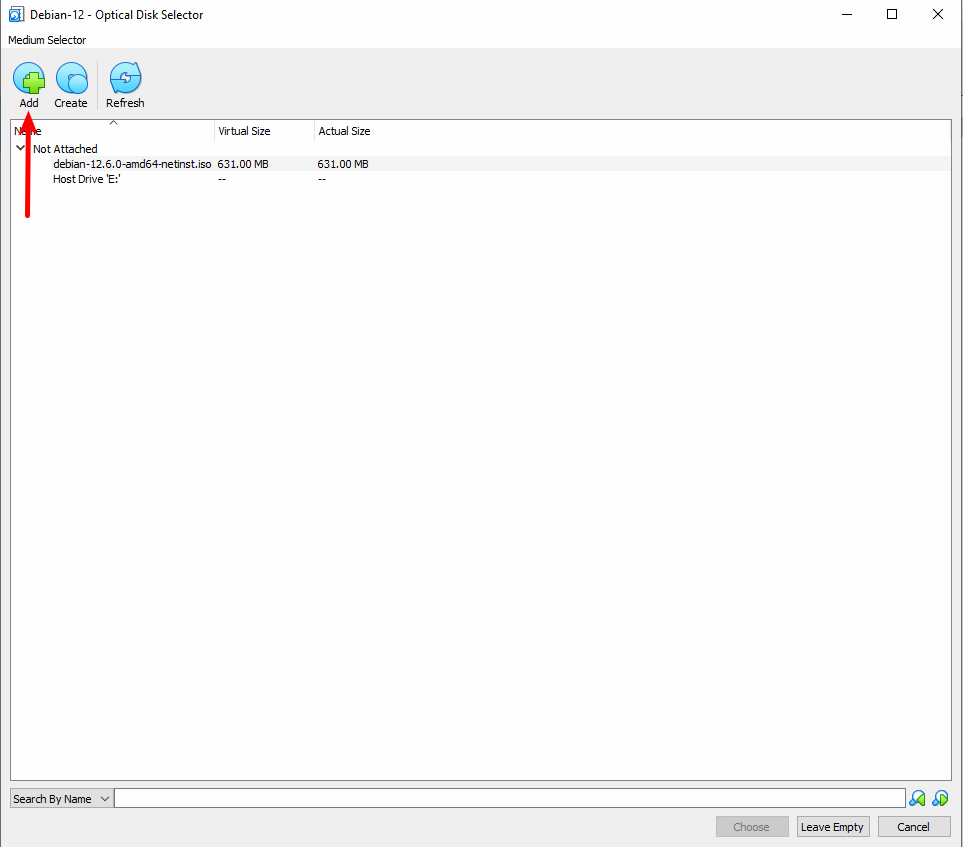The image size is (963, 847).
Task: Sort by Virtual Size column
Action: pos(244,131)
